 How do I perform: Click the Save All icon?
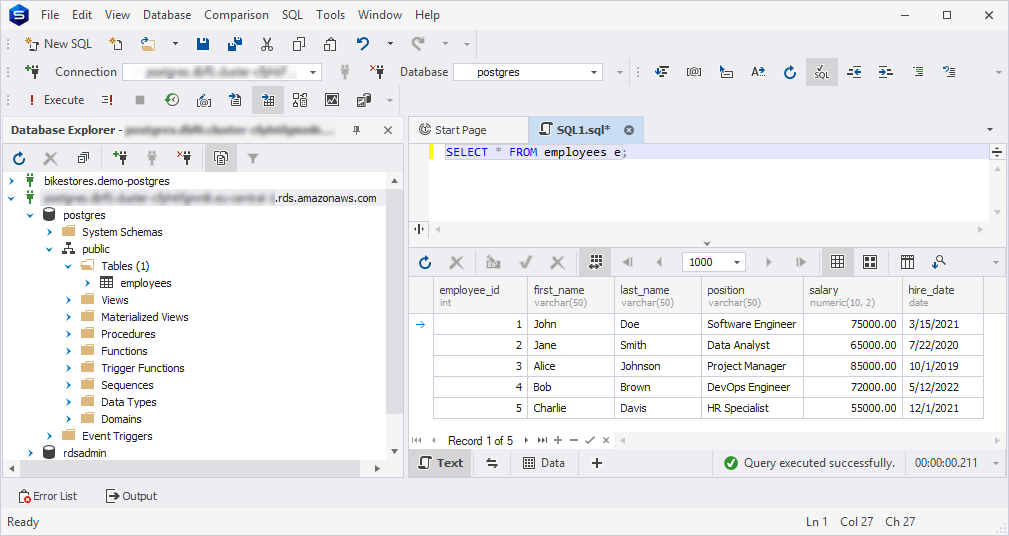(235, 44)
